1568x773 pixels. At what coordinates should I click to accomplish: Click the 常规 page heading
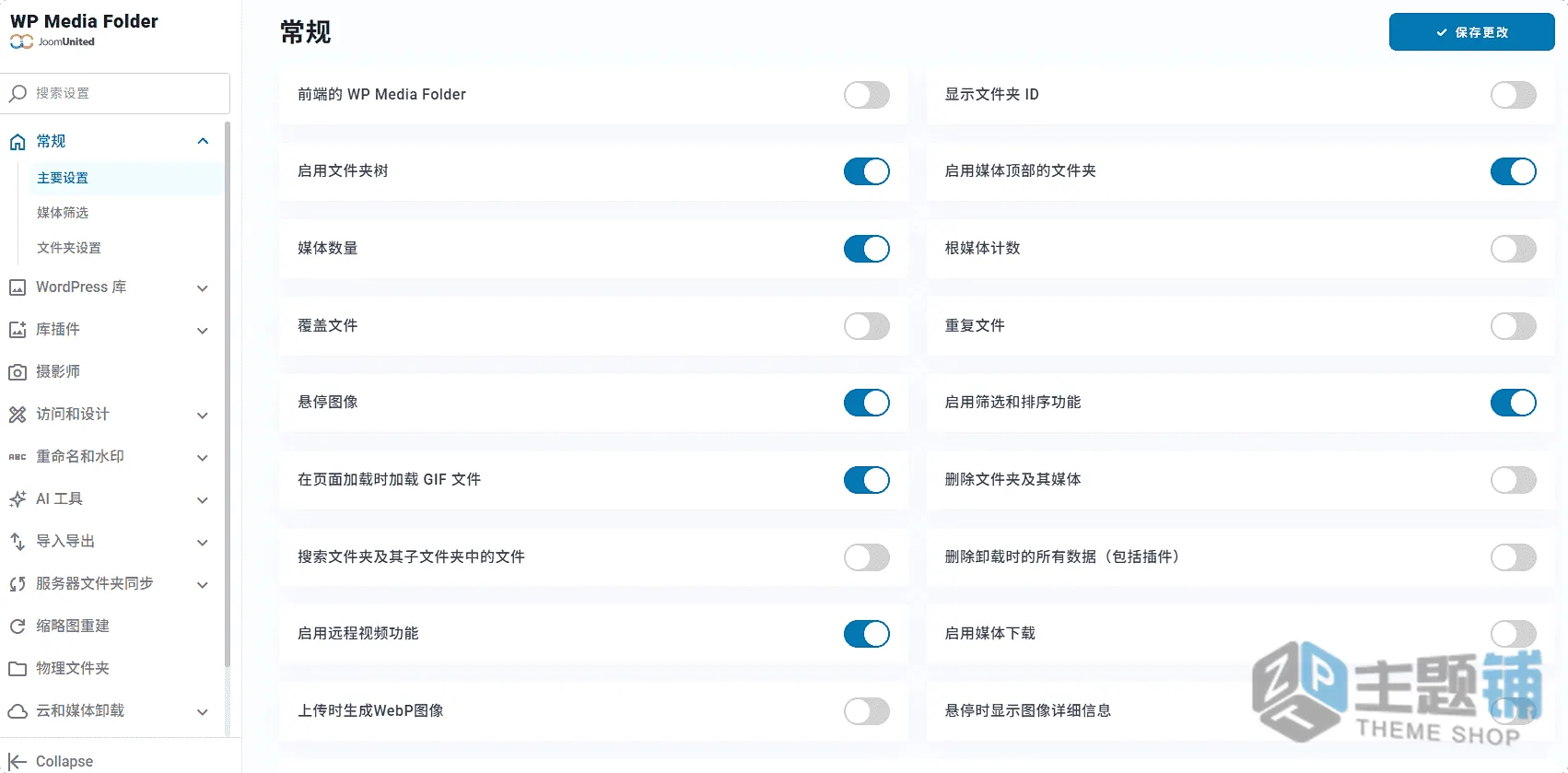click(x=306, y=32)
